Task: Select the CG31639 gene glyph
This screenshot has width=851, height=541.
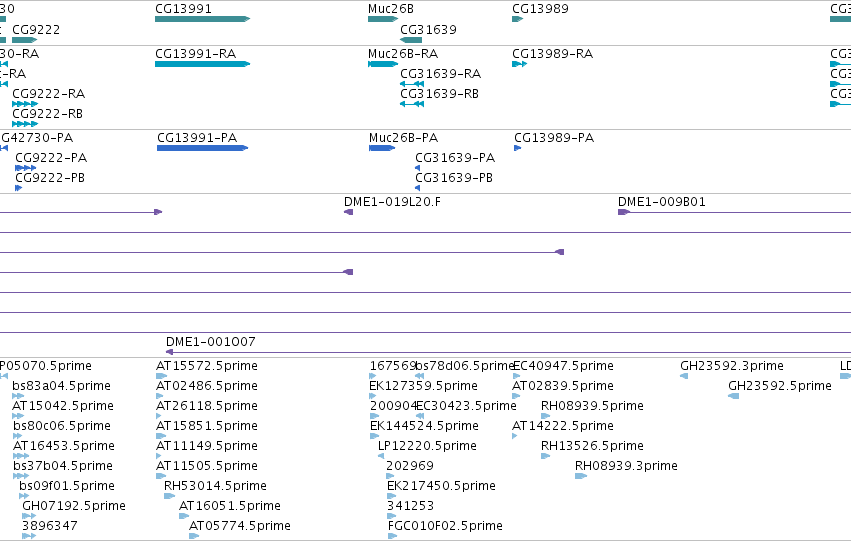Action: pyautogui.click(x=411, y=40)
